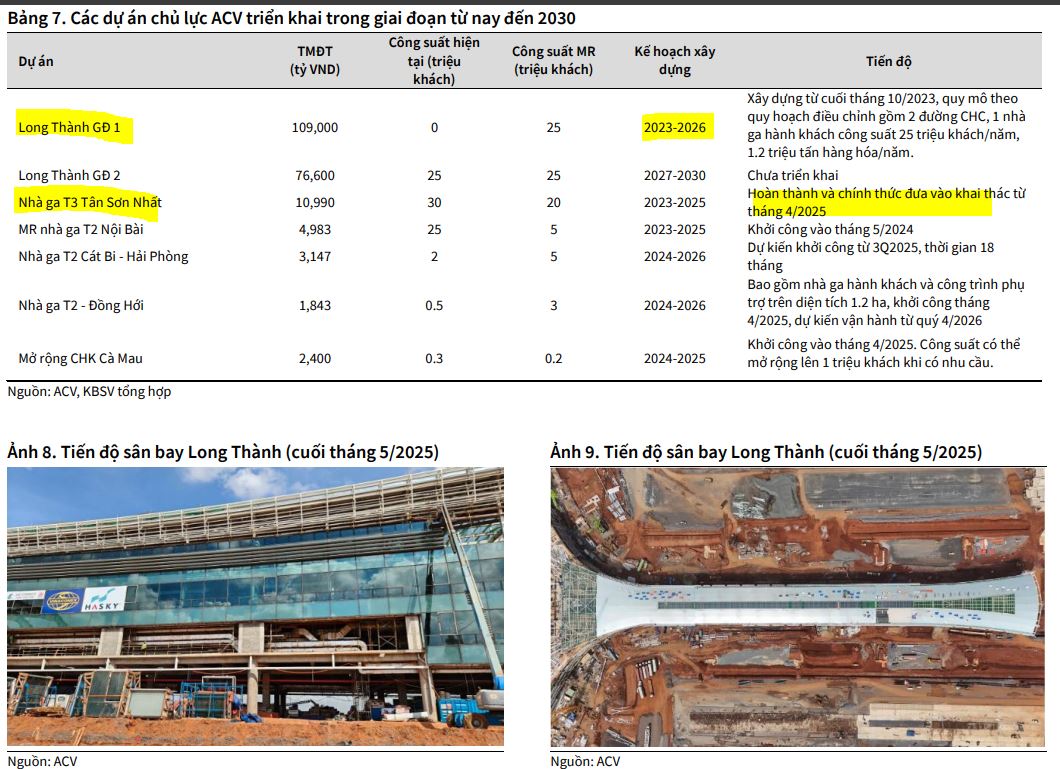The height and width of the screenshot is (769, 1060).
Task: Click highlighted "Nhà ga T3 Tân Sơn Nhất" row label
Action: (x=89, y=202)
